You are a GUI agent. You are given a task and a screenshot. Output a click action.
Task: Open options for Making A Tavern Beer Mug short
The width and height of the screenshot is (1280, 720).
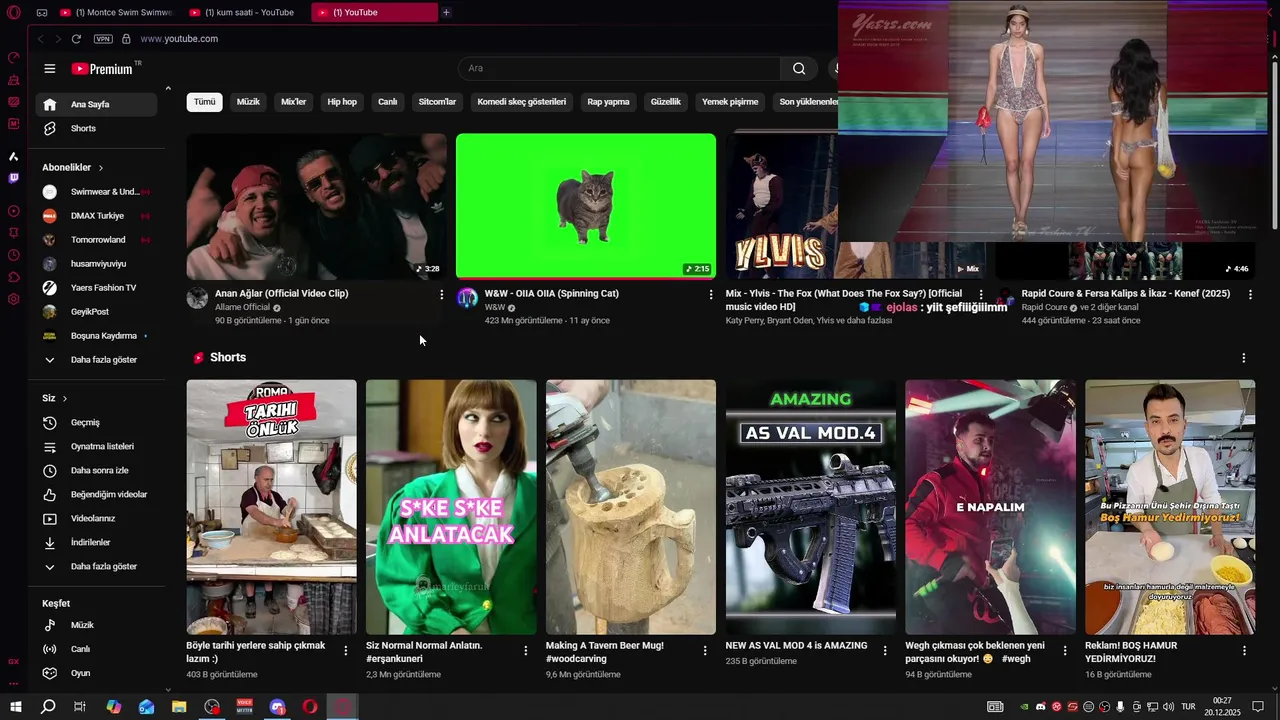pos(705,650)
